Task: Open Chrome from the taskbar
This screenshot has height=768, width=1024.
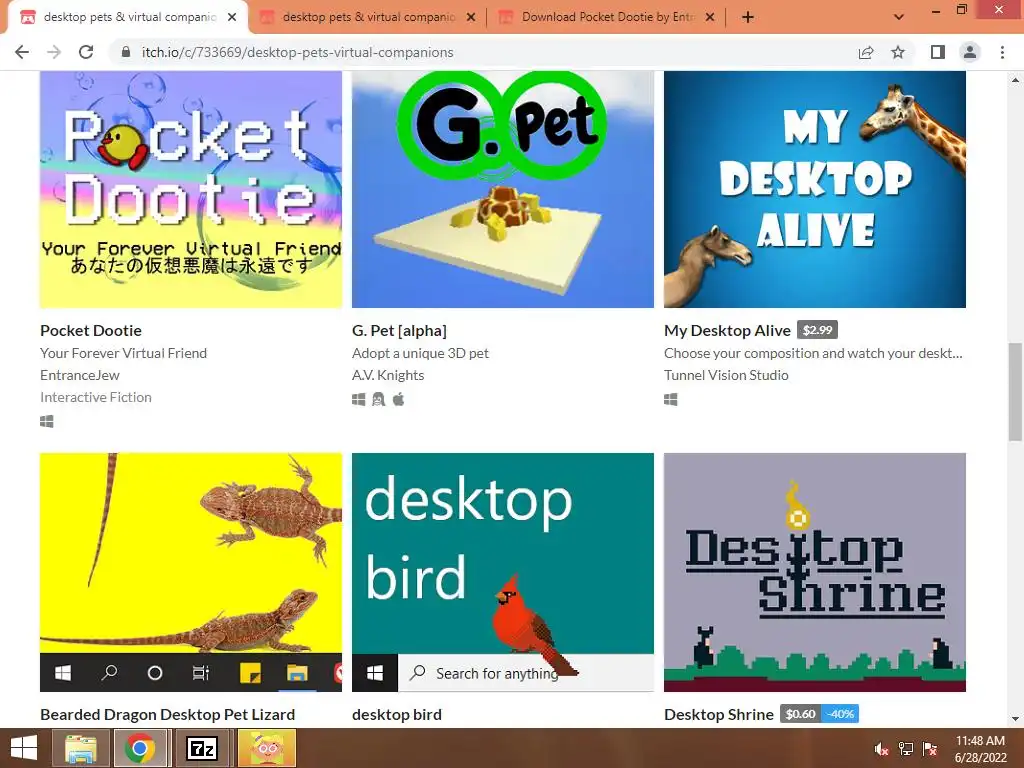Action: click(x=140, y=748)
